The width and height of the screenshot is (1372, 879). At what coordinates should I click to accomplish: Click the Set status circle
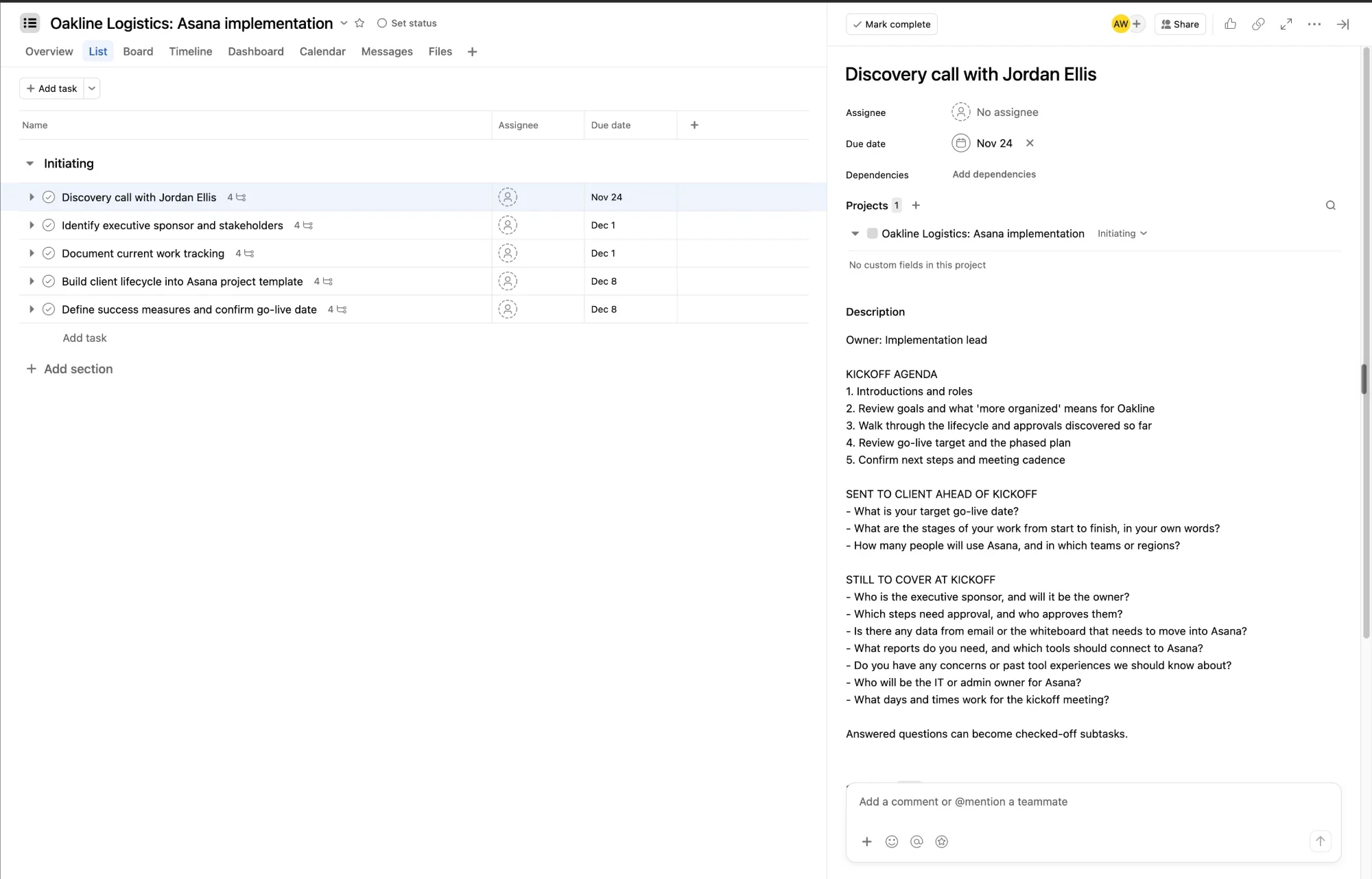382,23
